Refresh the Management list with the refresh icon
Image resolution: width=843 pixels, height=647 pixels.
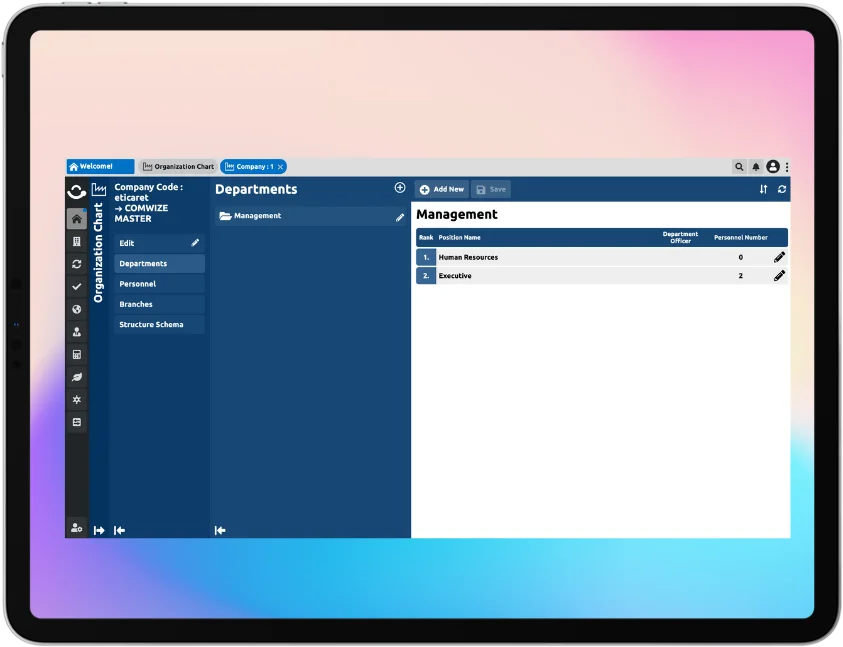tap(780, 189)
